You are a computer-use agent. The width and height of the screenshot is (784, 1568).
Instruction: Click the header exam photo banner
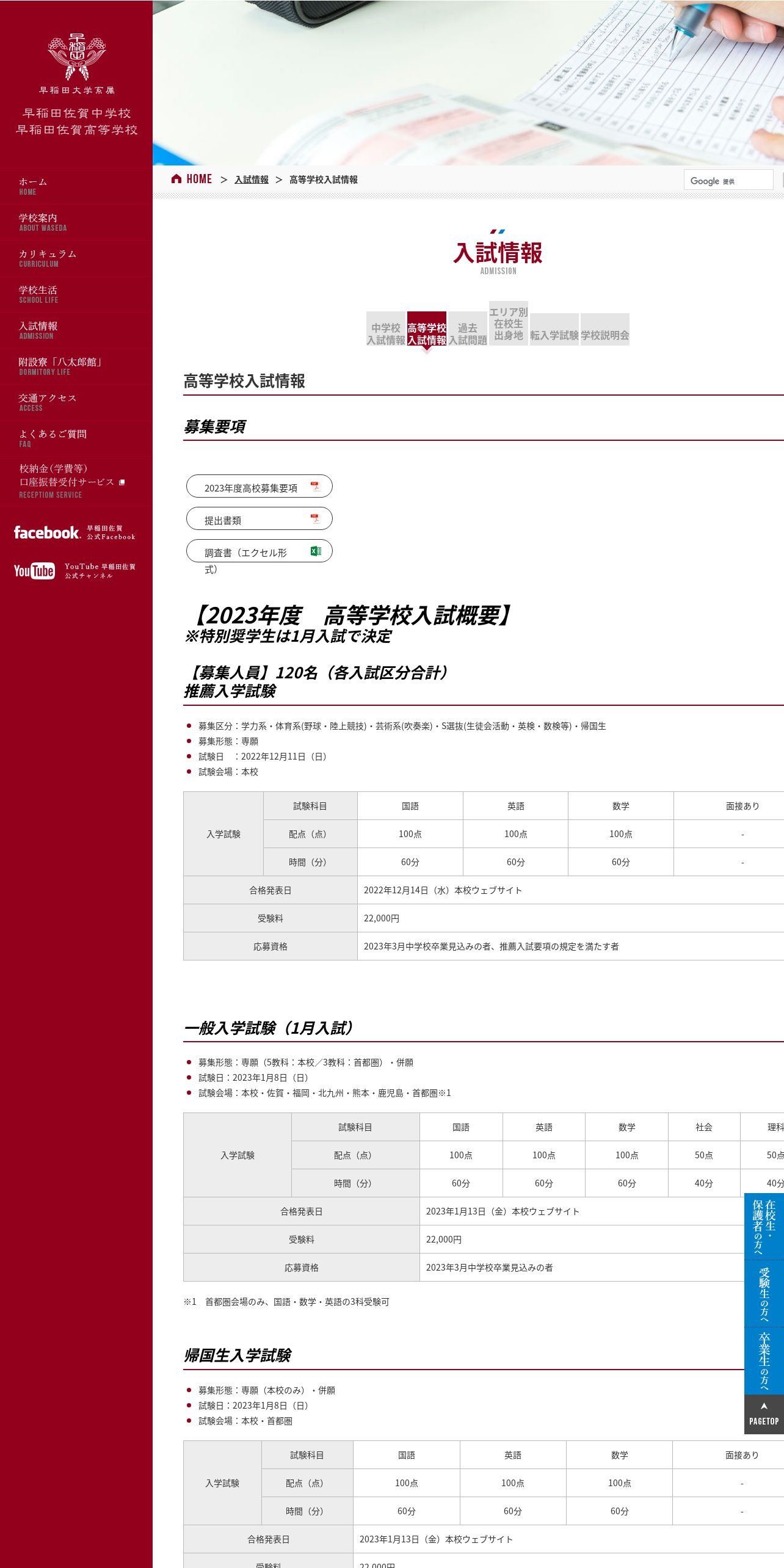tap(468, 82)
